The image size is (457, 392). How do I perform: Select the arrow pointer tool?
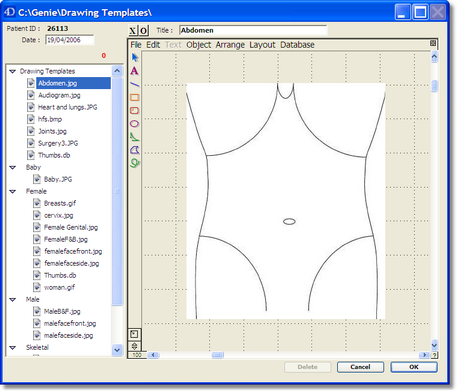(x=135, y=58)
